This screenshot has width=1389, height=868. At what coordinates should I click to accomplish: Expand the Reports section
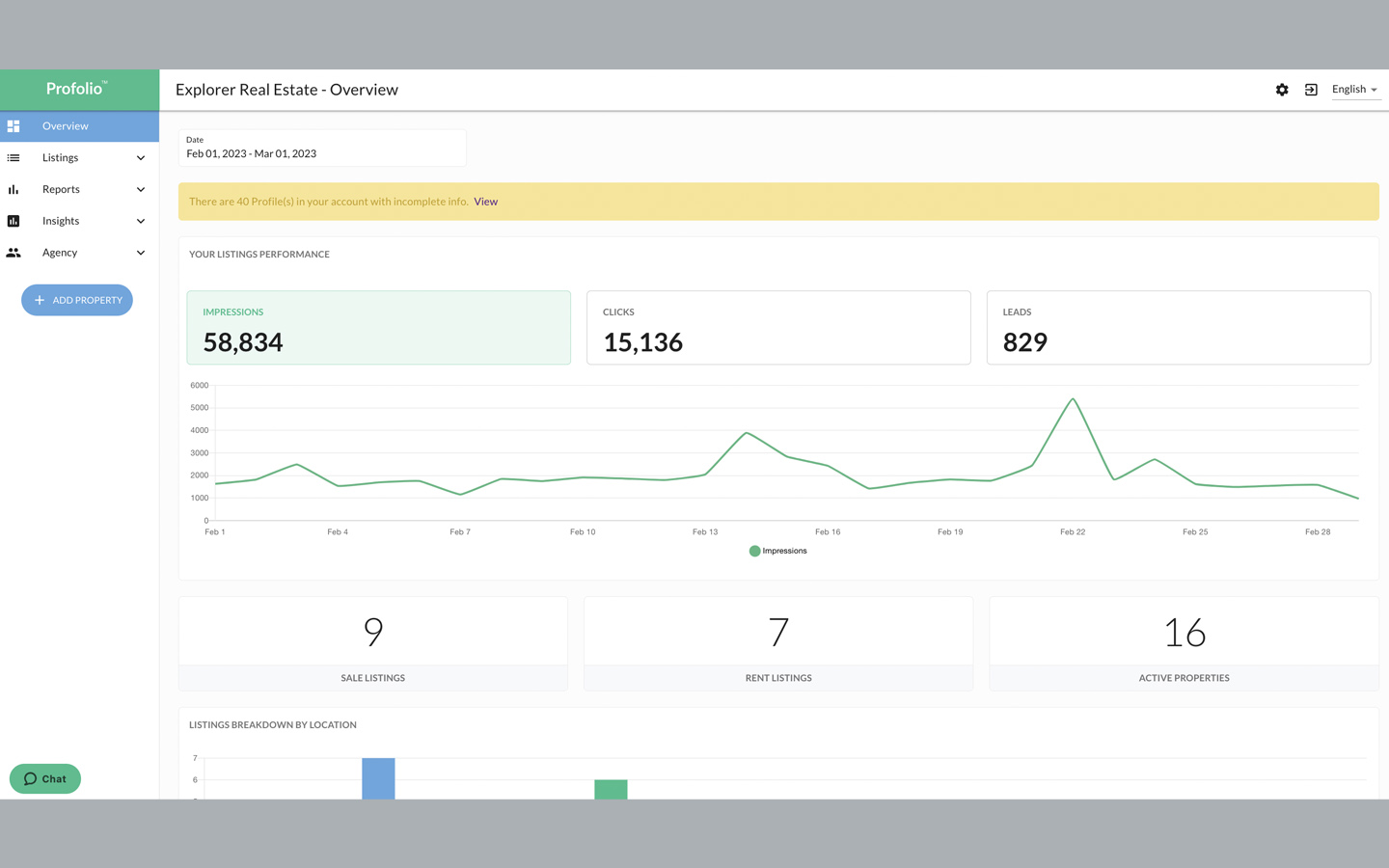point(140,189)
